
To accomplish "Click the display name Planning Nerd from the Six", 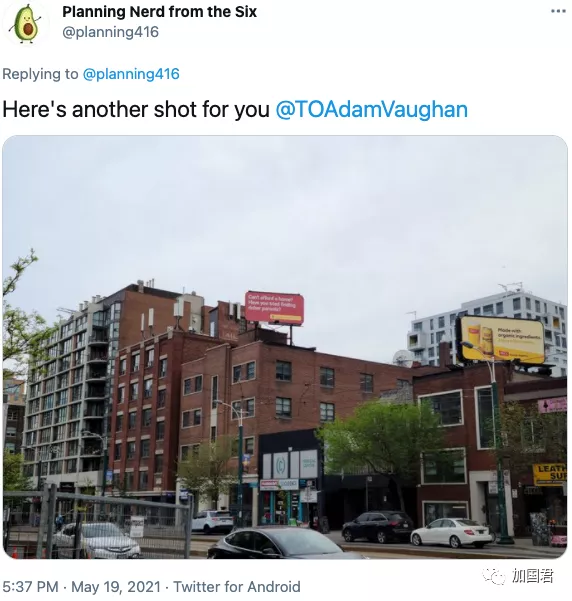I will pyautogui.click(x=159, y=12).
